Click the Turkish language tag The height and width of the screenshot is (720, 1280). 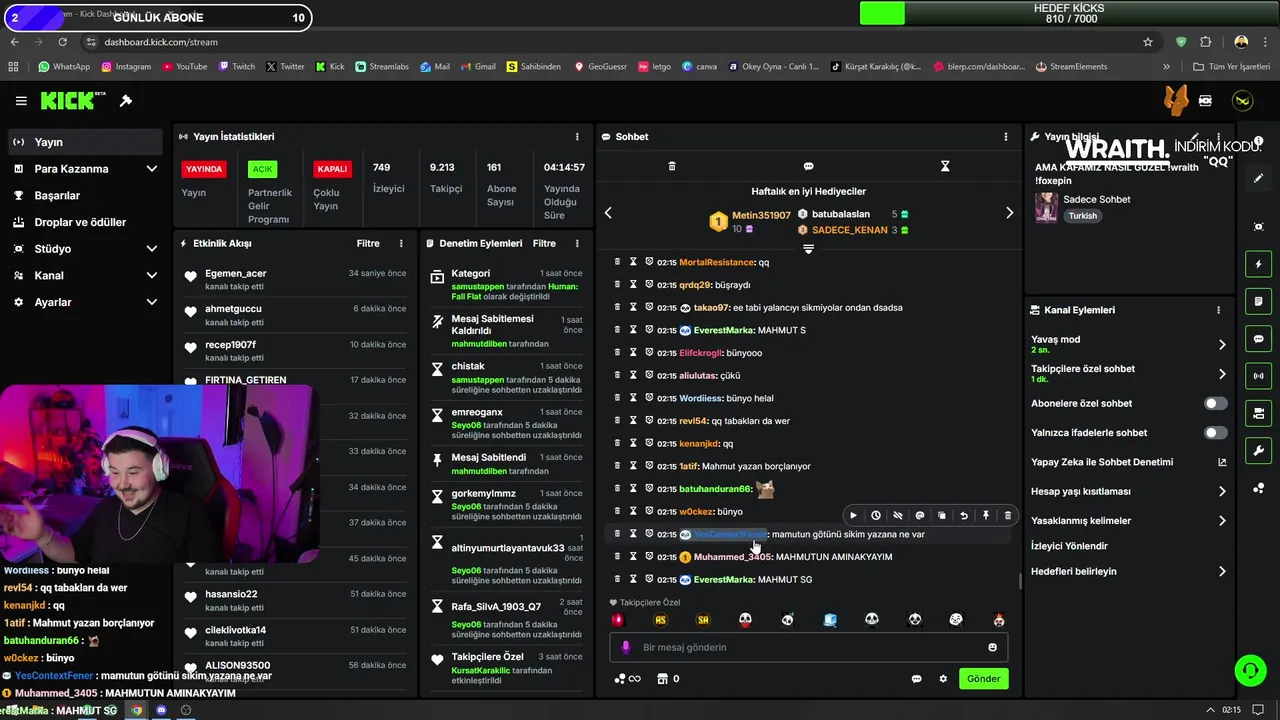[1082, 216]
